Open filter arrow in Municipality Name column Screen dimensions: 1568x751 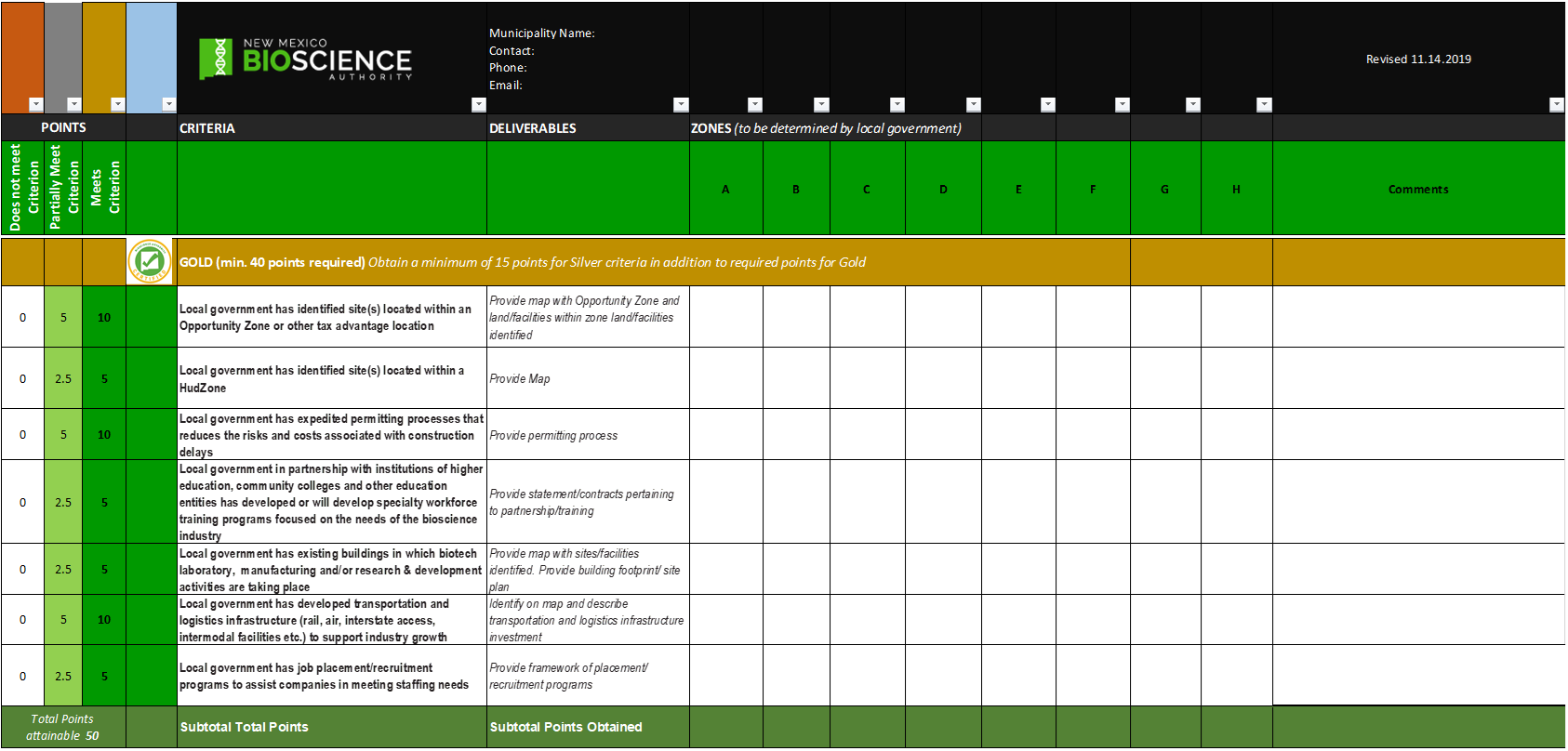pos(681,104)
